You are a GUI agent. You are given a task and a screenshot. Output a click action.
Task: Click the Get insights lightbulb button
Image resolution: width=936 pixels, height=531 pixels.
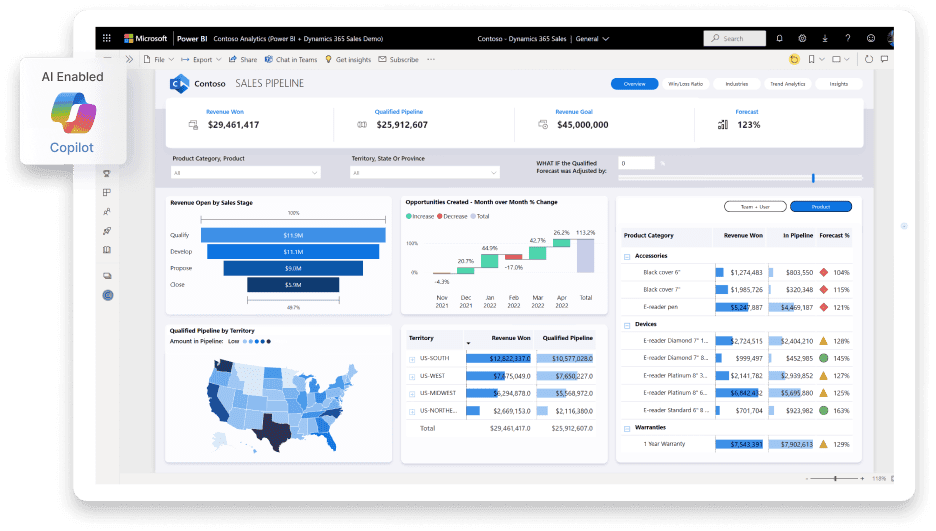[348, 60]
